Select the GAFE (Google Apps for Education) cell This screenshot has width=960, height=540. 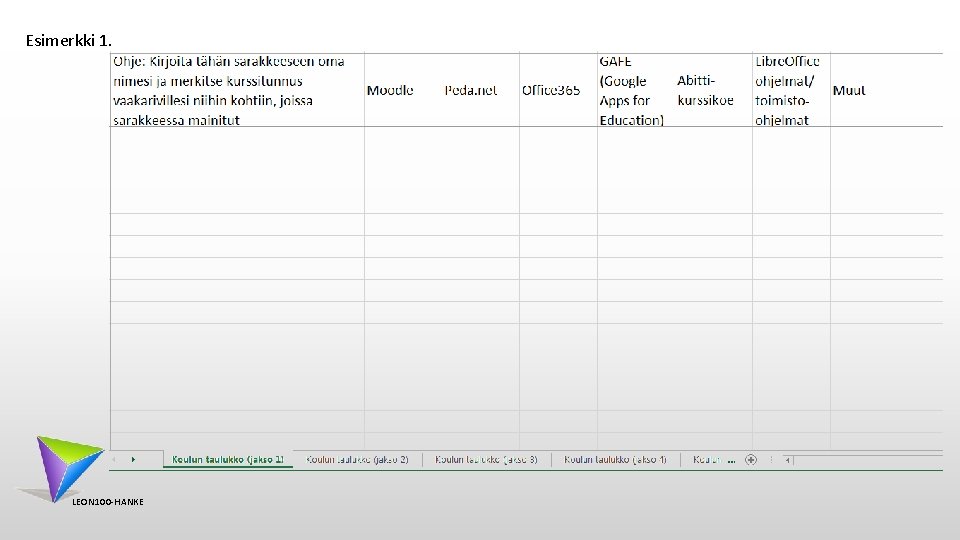pyautogui.click(x=636, y=90)
